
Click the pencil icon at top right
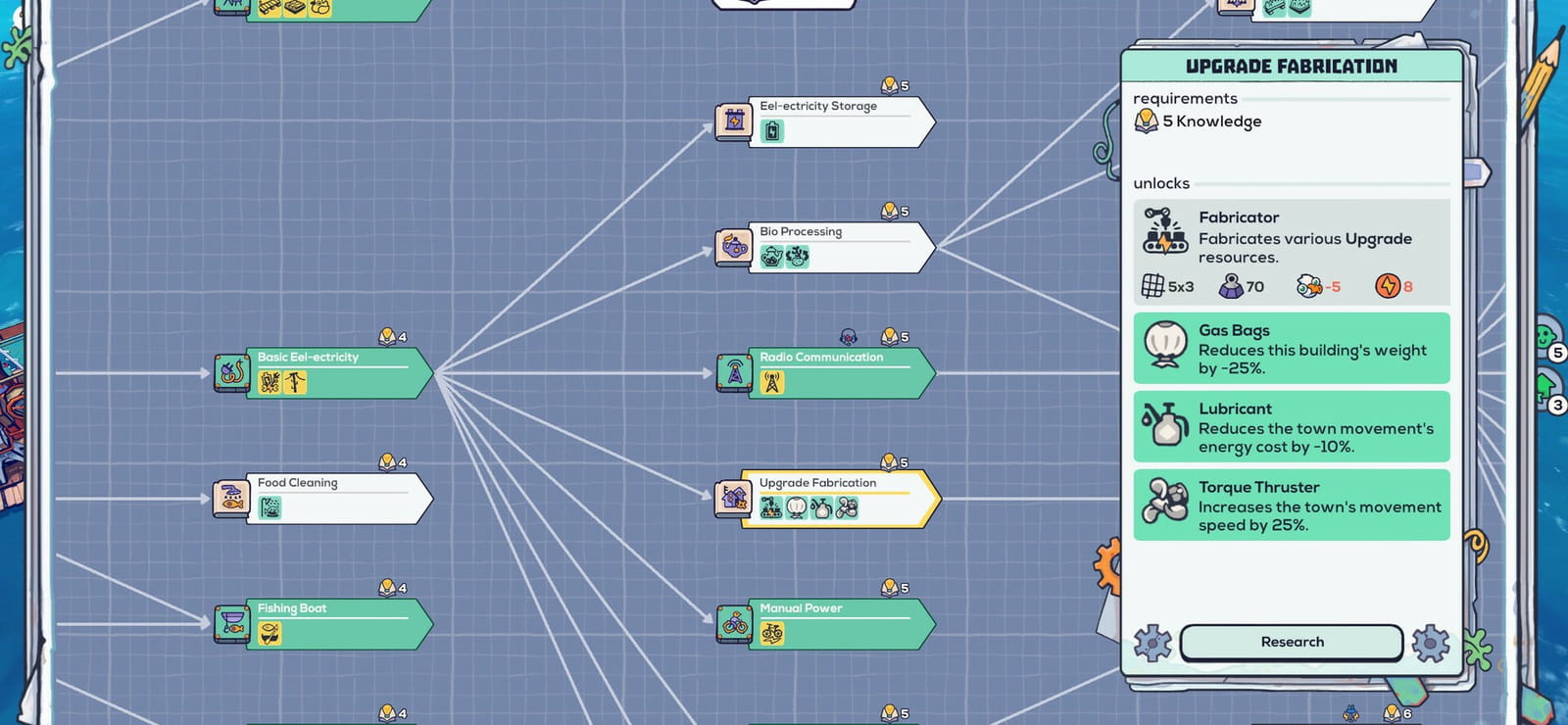tap(1540, 75)
